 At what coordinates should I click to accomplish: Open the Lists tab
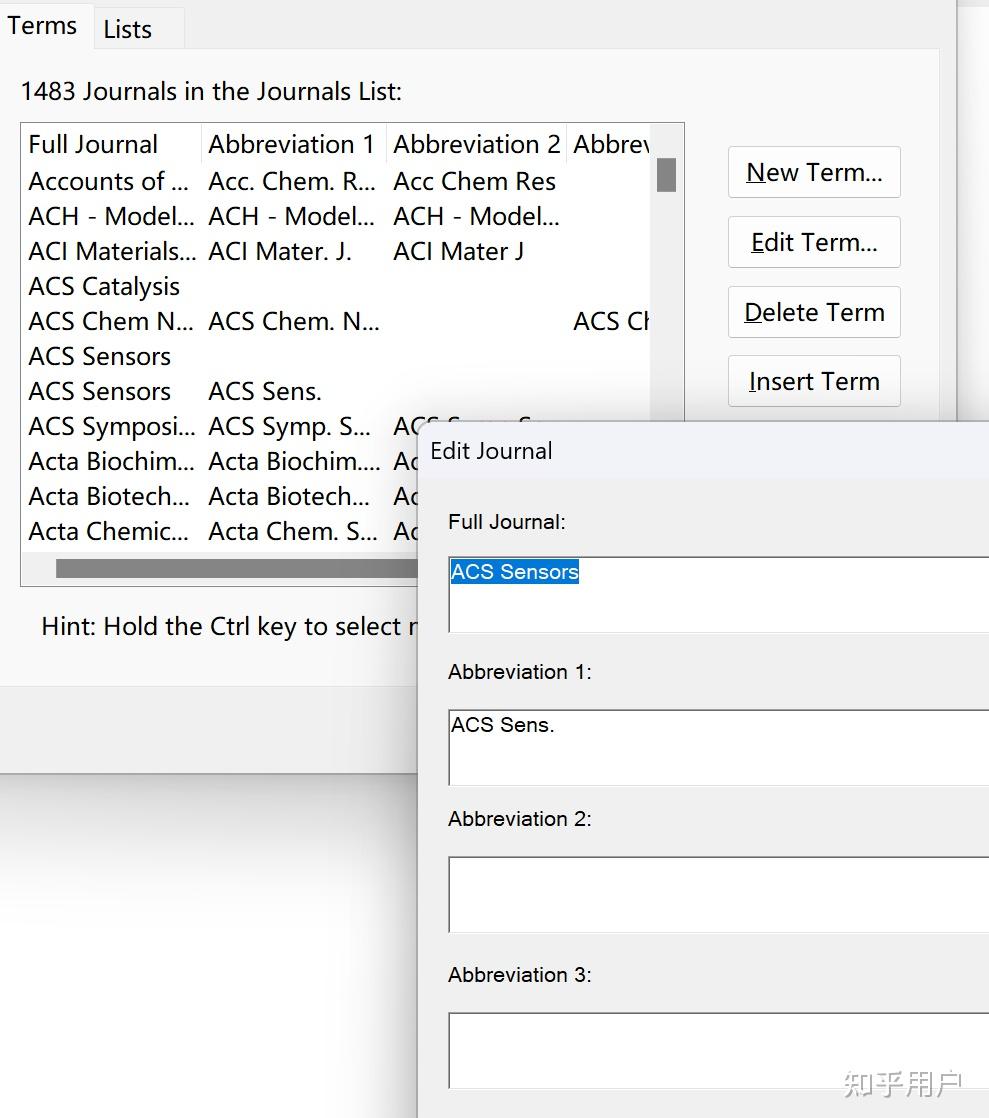tap(128, 30)
